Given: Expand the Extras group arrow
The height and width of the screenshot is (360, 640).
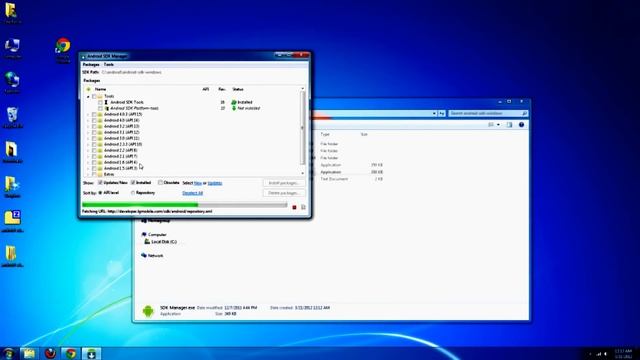Looking at the screenshot, I should [88, 174].
